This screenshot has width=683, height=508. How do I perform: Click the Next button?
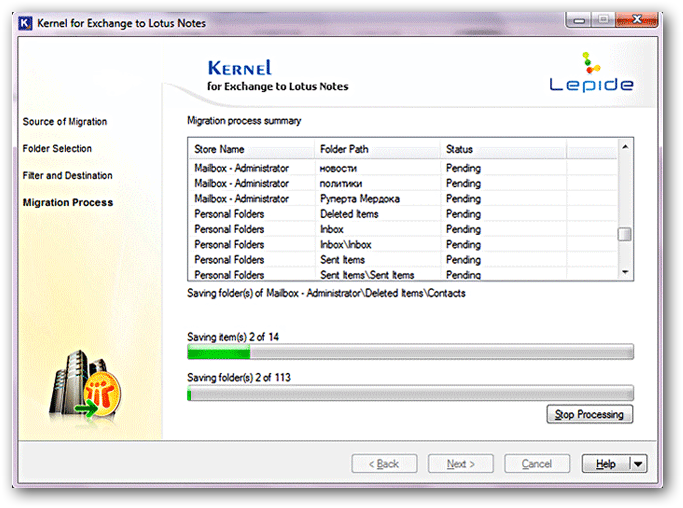460,464
